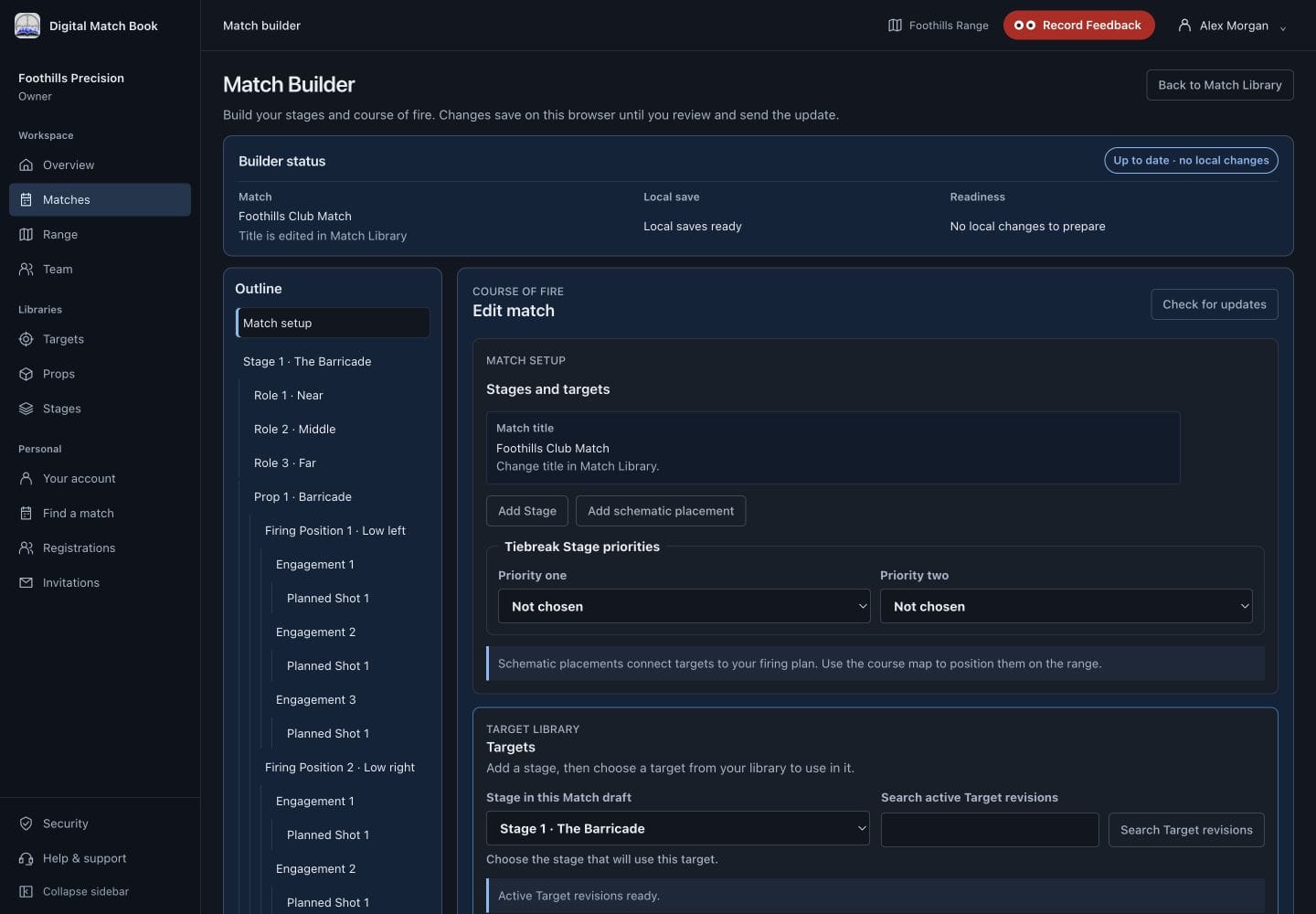Screen dimensions: 1316x914
Task: Click the Registrations people icon
Action: click(x=26, y=548)
